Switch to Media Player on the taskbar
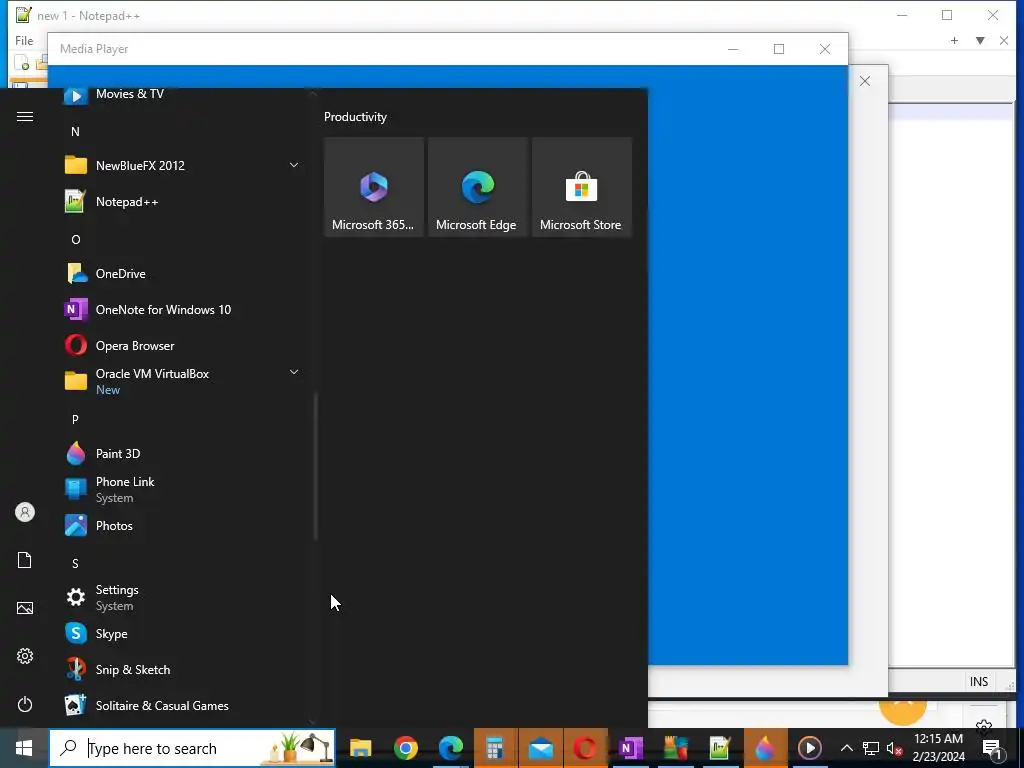Screen dimensions: 1024x768 pyautogui.click(x=810, y=748)
